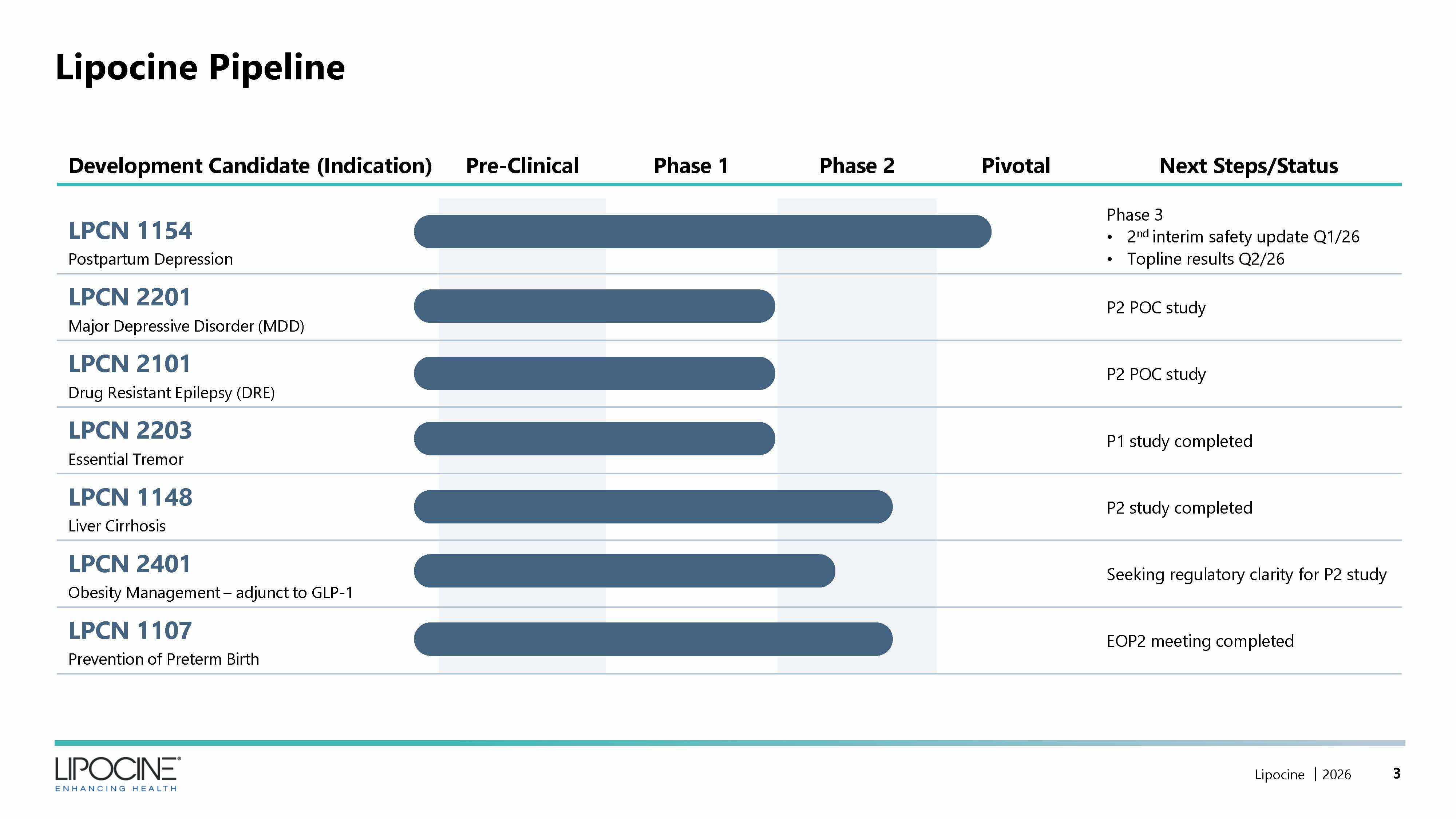Click the Lipocine logo in the footer
This screenshot has height=819, width=1456.
click(118, 773)
